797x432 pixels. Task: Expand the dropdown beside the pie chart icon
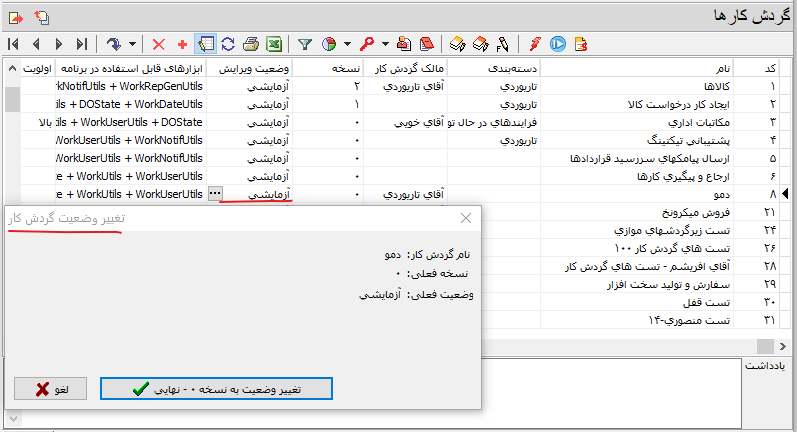pos(346,44)
